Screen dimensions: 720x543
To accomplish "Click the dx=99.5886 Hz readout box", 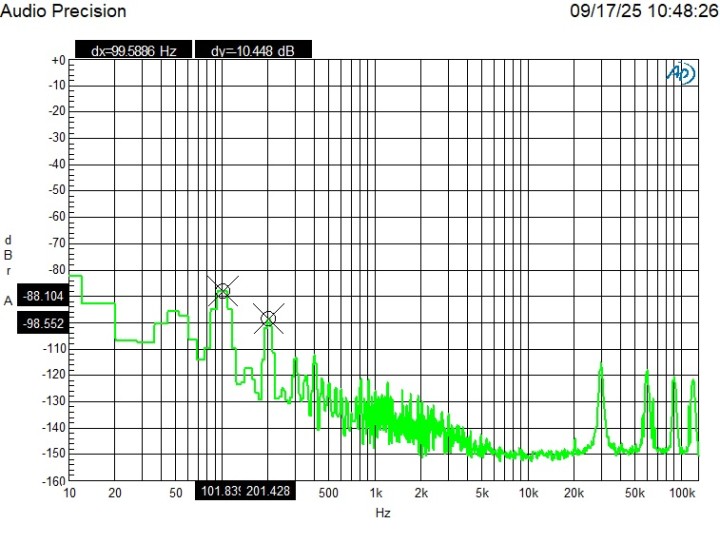I will [x=134, y=50].
